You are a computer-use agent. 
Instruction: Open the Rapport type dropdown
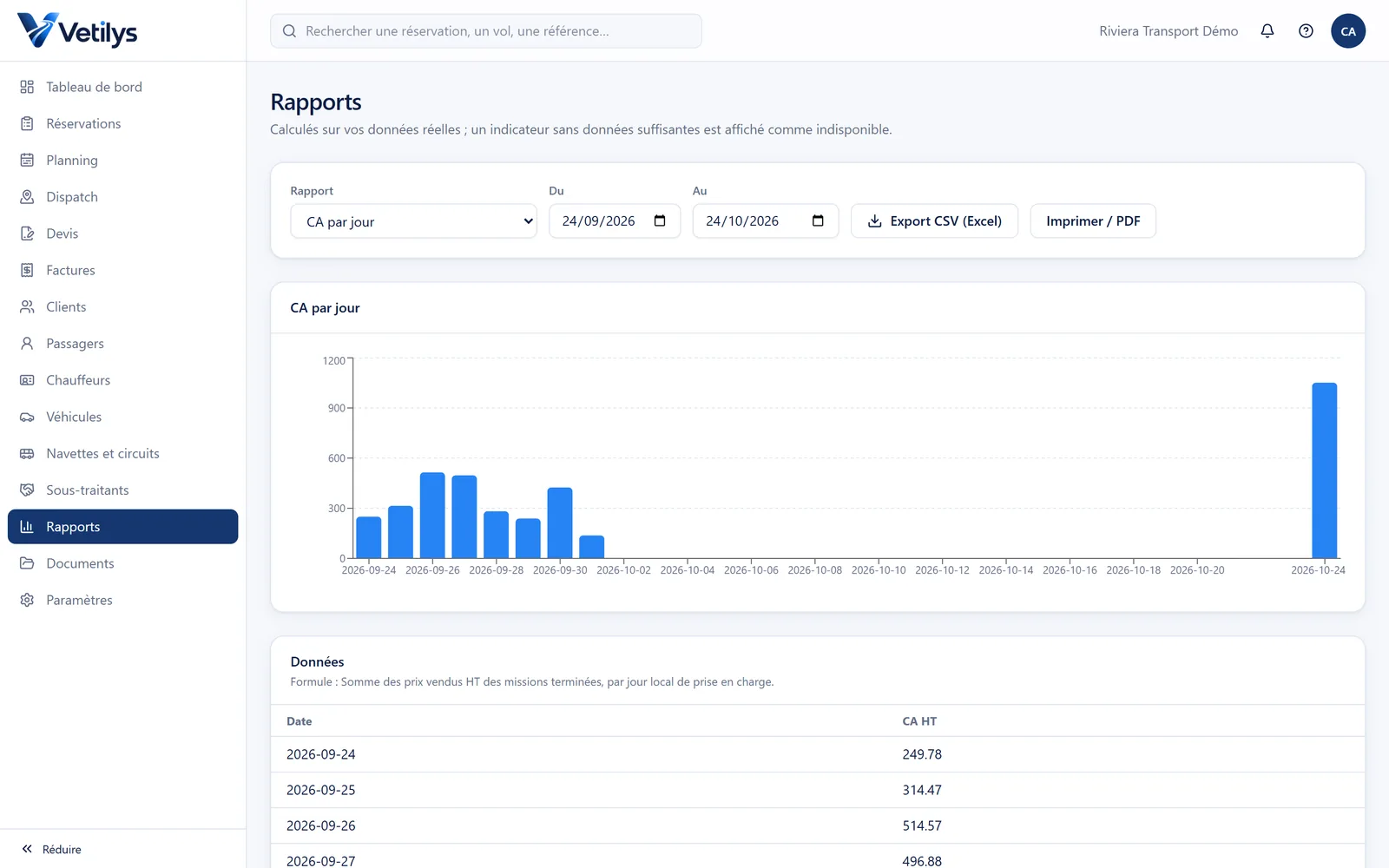413,221
